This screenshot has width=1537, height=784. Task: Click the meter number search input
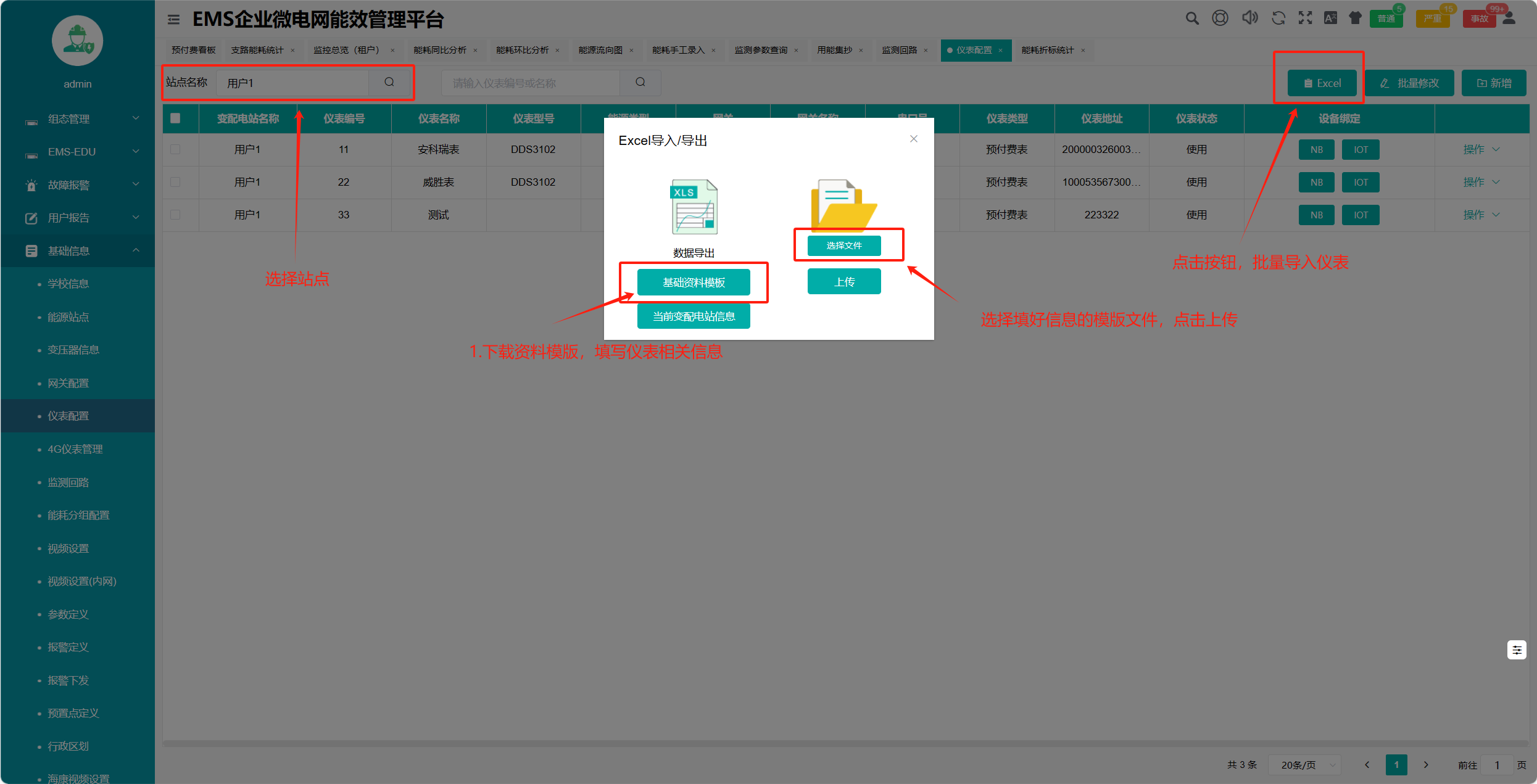(531, 83)
